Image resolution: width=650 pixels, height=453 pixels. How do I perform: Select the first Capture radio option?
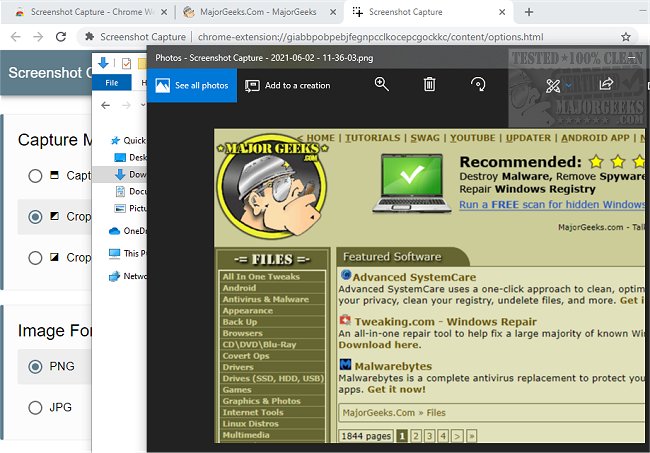click(x=35, y=176)
